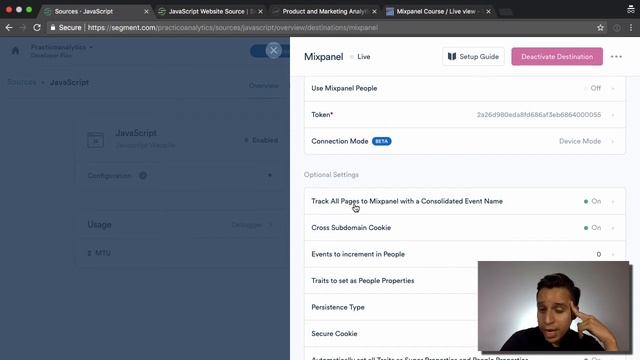Image resolution: width=640 pixels, height=360 pixels.
Task: Click the Enabled status on JavaScript source
Action: [x=262, y=140]
